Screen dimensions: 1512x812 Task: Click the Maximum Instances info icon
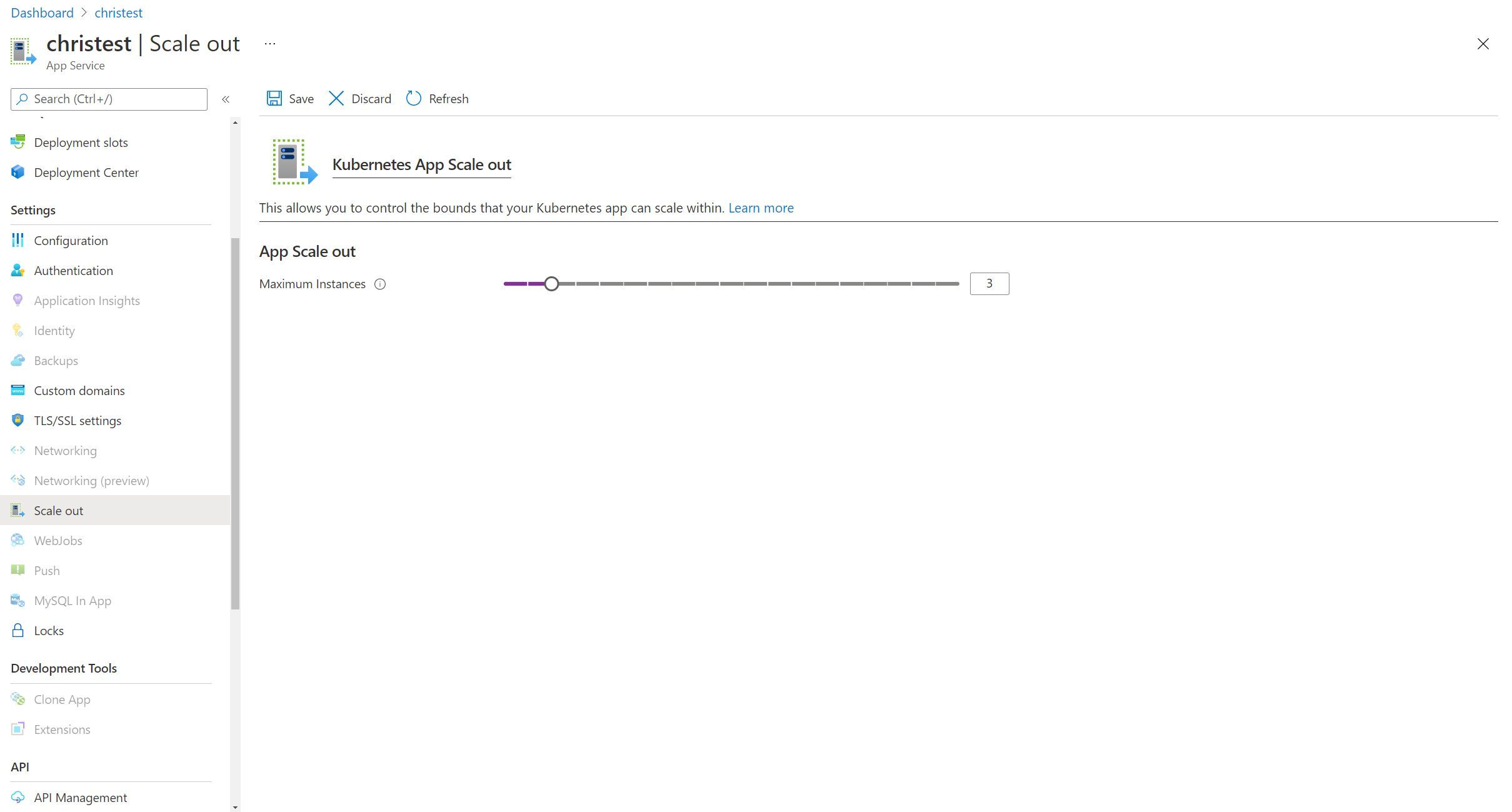coord(380,284)
